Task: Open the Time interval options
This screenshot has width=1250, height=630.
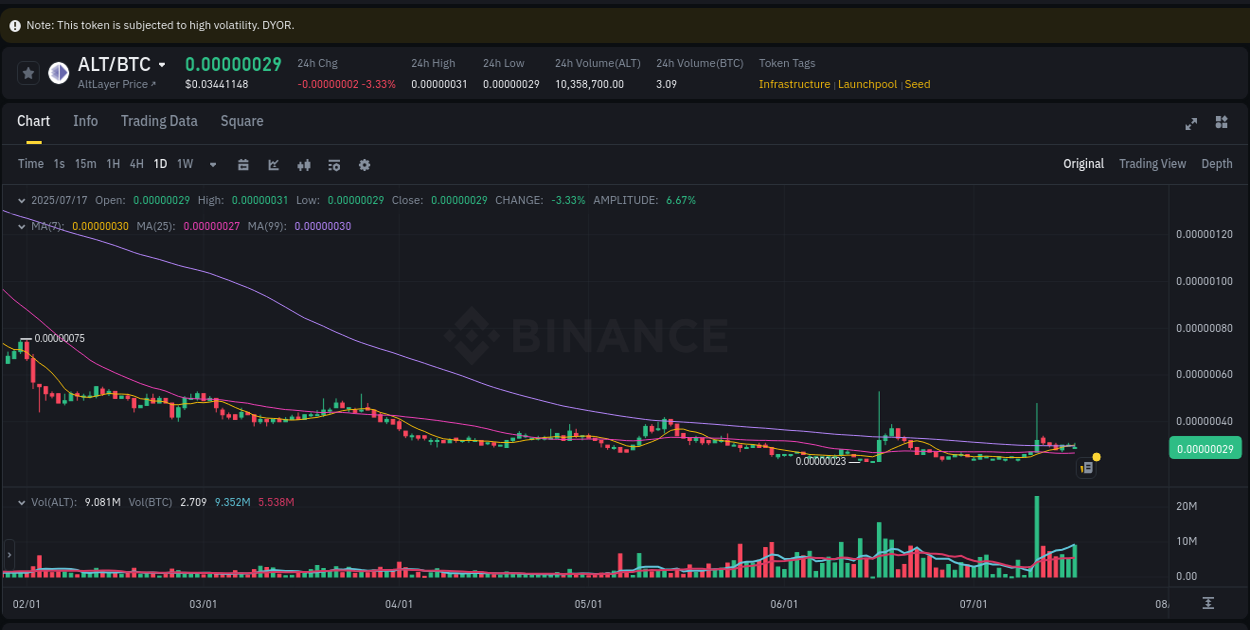Action: [x=30, y=164]
